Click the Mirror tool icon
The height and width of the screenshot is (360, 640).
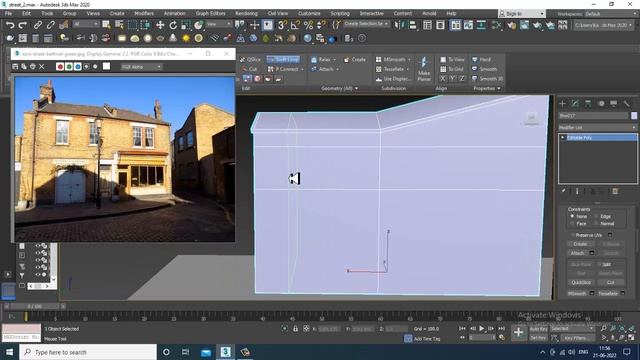tap(399, 25)
